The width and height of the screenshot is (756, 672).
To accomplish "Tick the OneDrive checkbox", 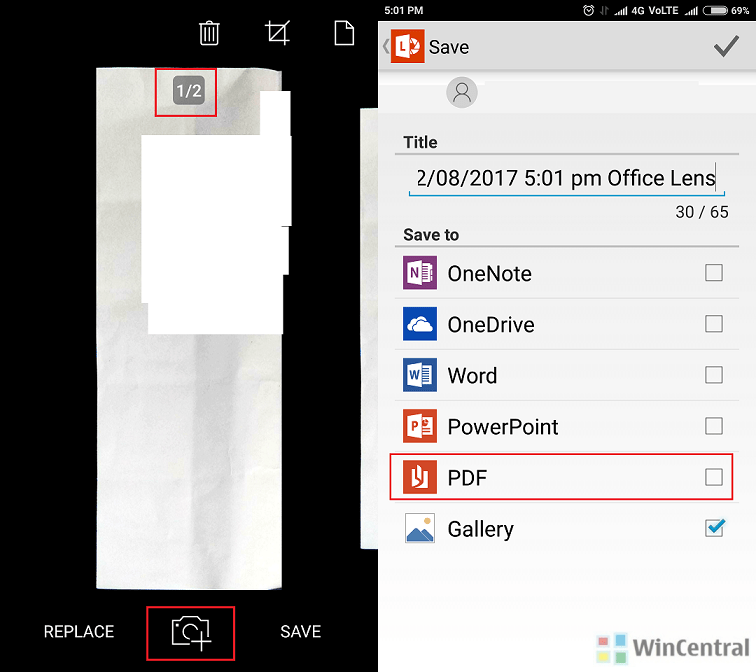I will point(714,324).
